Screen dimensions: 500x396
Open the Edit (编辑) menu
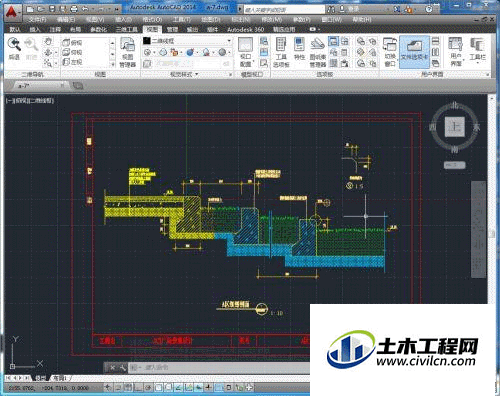[66, 20]
